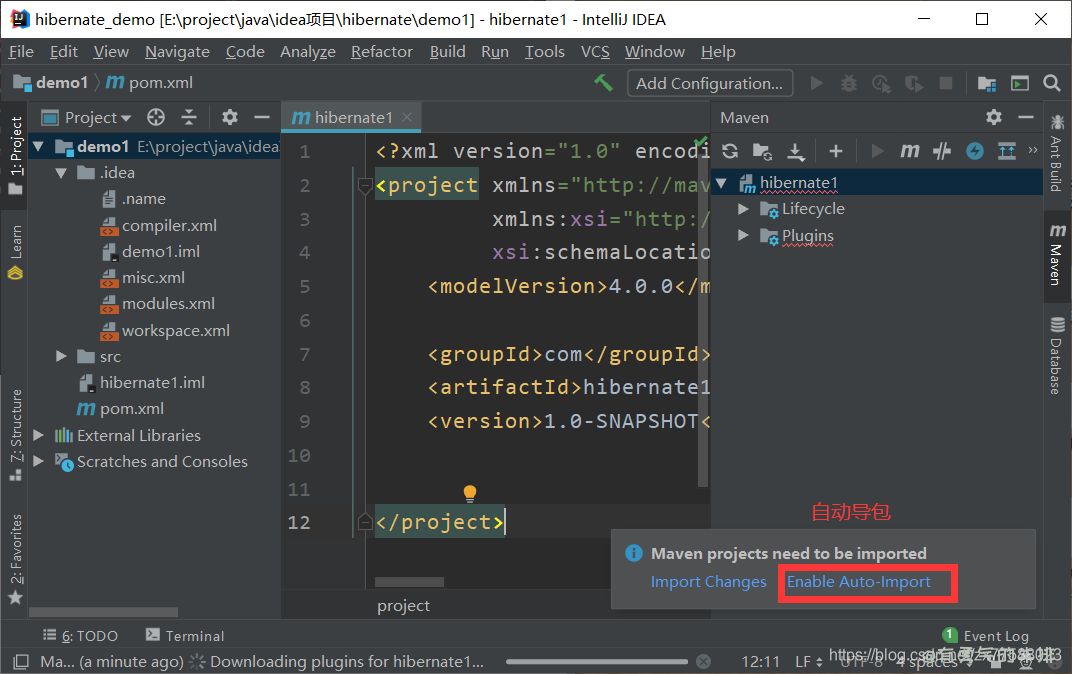Click locate-current-file crosshair in Project panel

pos(156,118)
